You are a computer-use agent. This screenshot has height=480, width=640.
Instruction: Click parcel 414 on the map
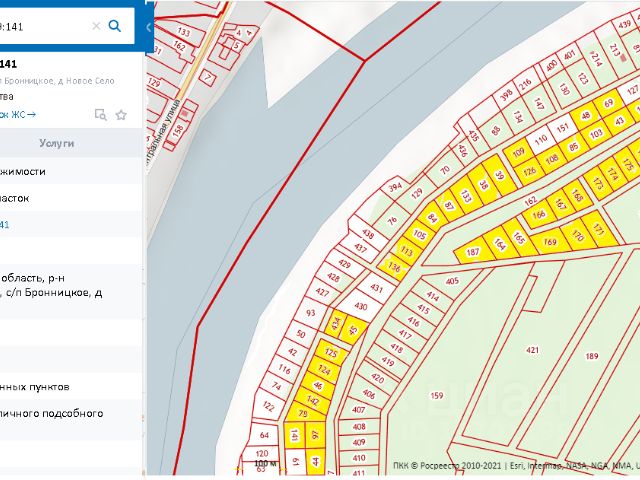coord(432,296)
